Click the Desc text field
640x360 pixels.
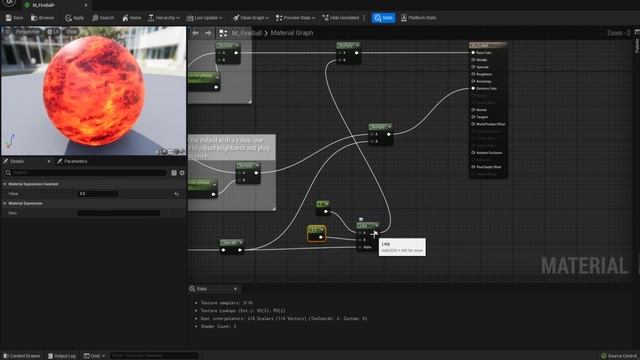[119, 213]
